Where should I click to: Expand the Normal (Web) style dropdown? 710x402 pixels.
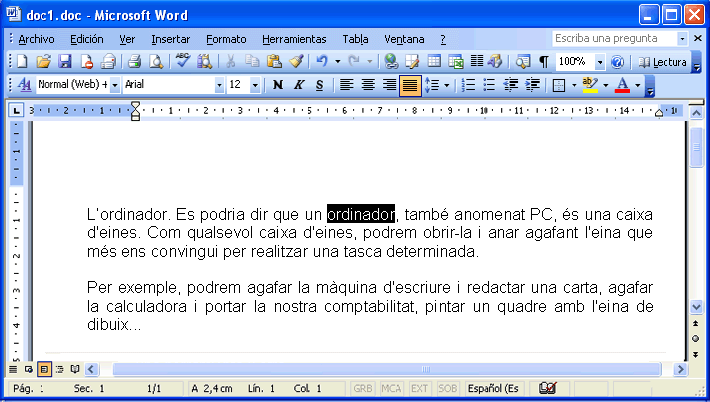[115, 85]
